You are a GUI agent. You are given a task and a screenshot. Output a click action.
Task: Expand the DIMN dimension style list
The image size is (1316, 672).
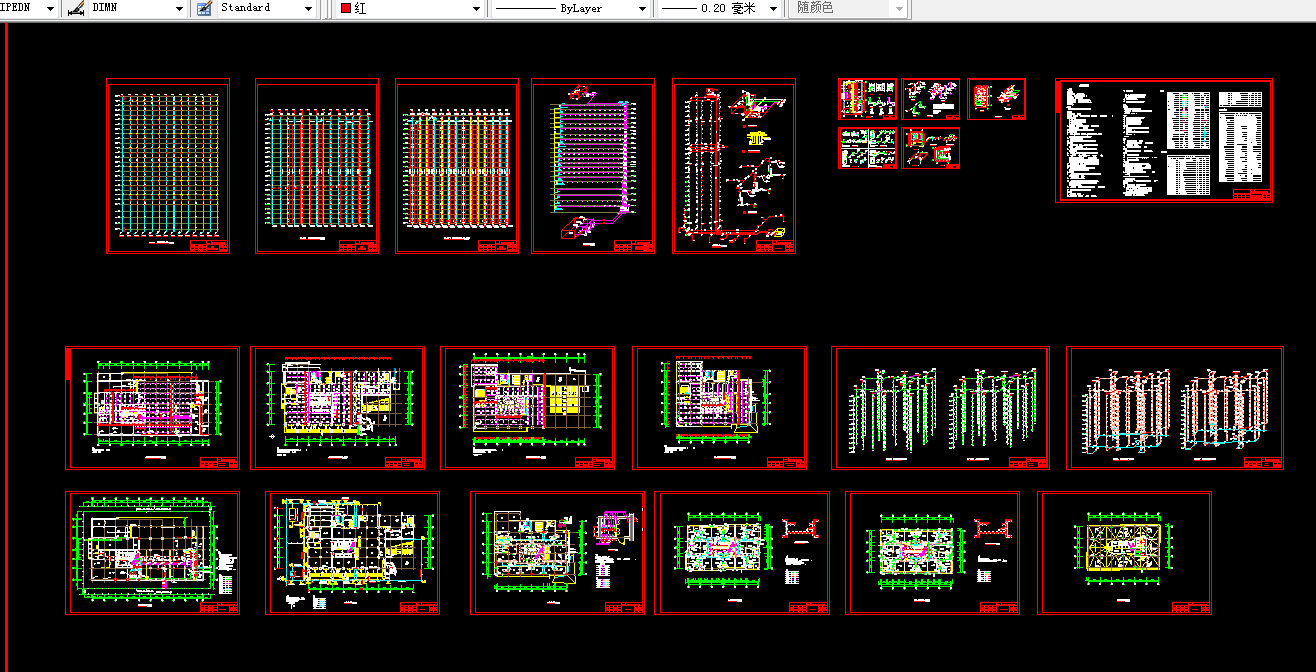178,8
